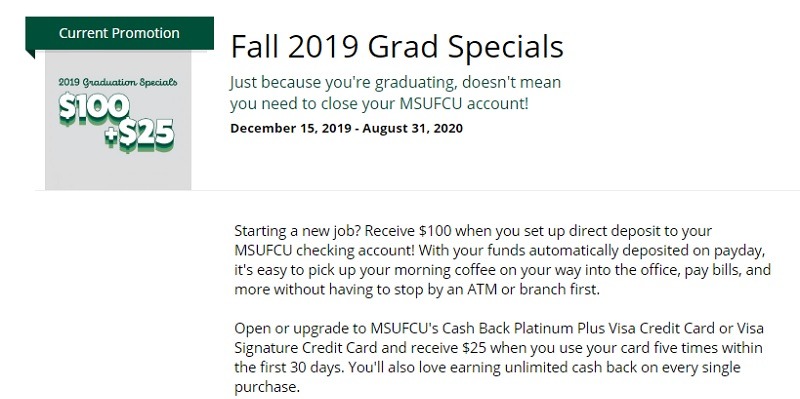Select the 2019 Graduation Specials script text
Viewport: 800px width, 399px height.
tap(118, 83)
